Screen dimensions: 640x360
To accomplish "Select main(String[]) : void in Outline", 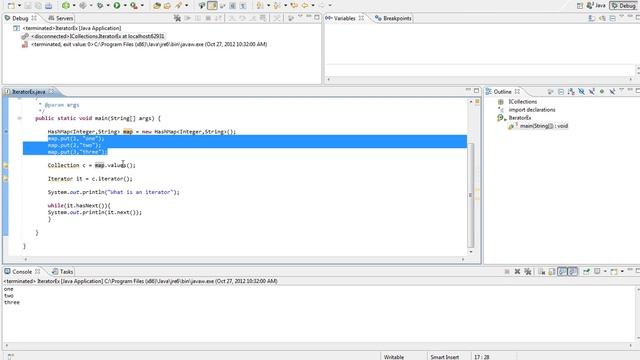I will 544,126.
